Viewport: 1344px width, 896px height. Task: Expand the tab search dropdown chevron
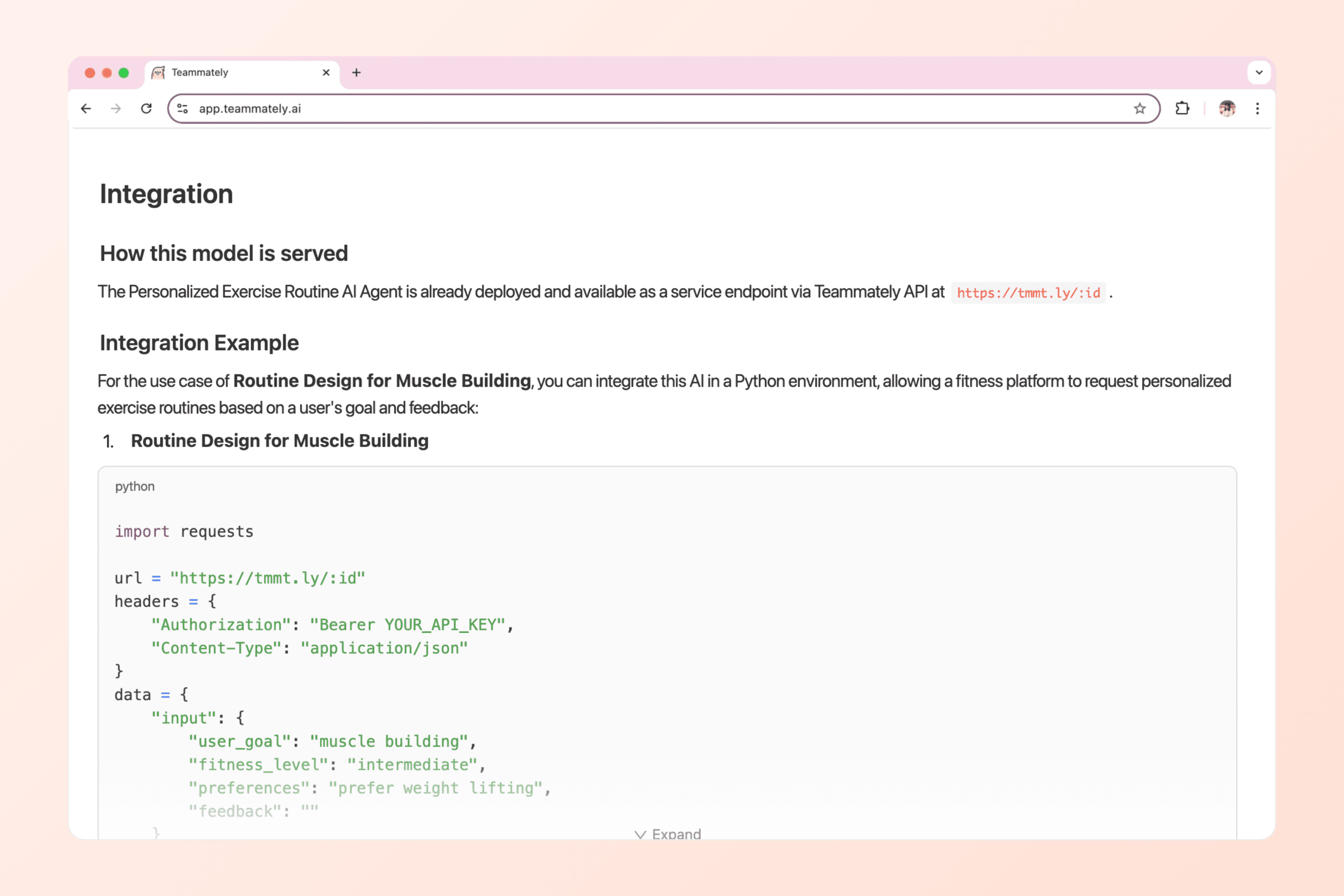click(x=1259, y=72)
